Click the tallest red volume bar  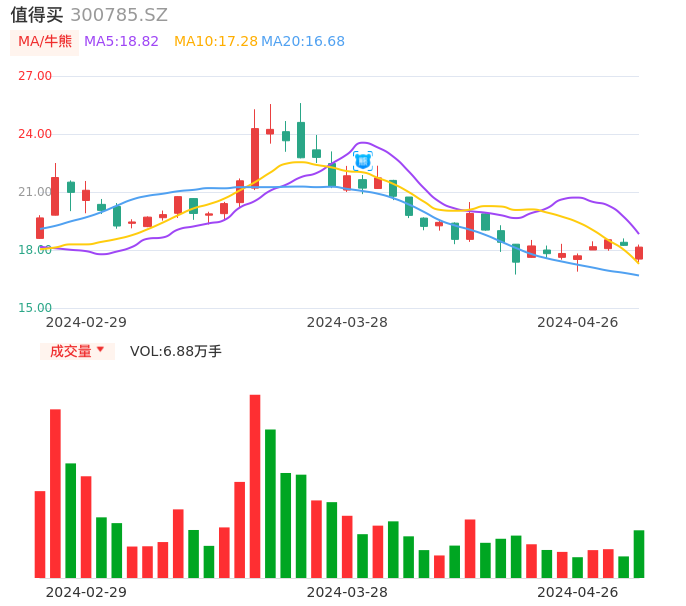(255, 486)
